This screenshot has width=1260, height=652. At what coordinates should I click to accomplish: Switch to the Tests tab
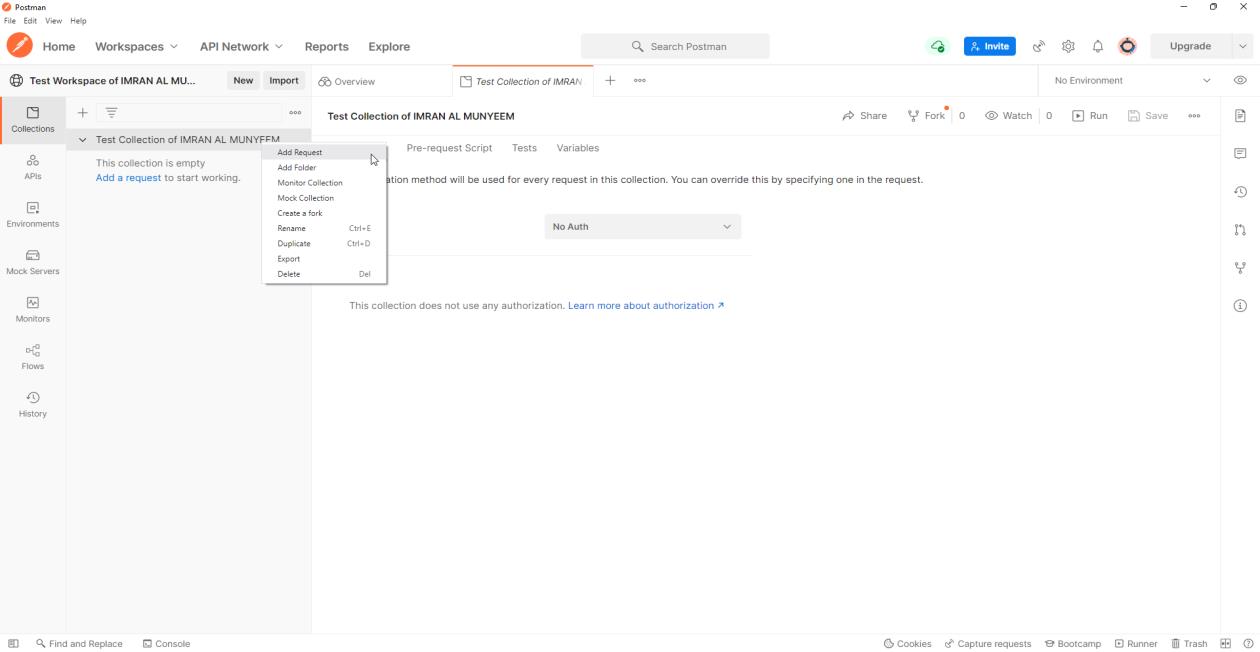[524, 148]
